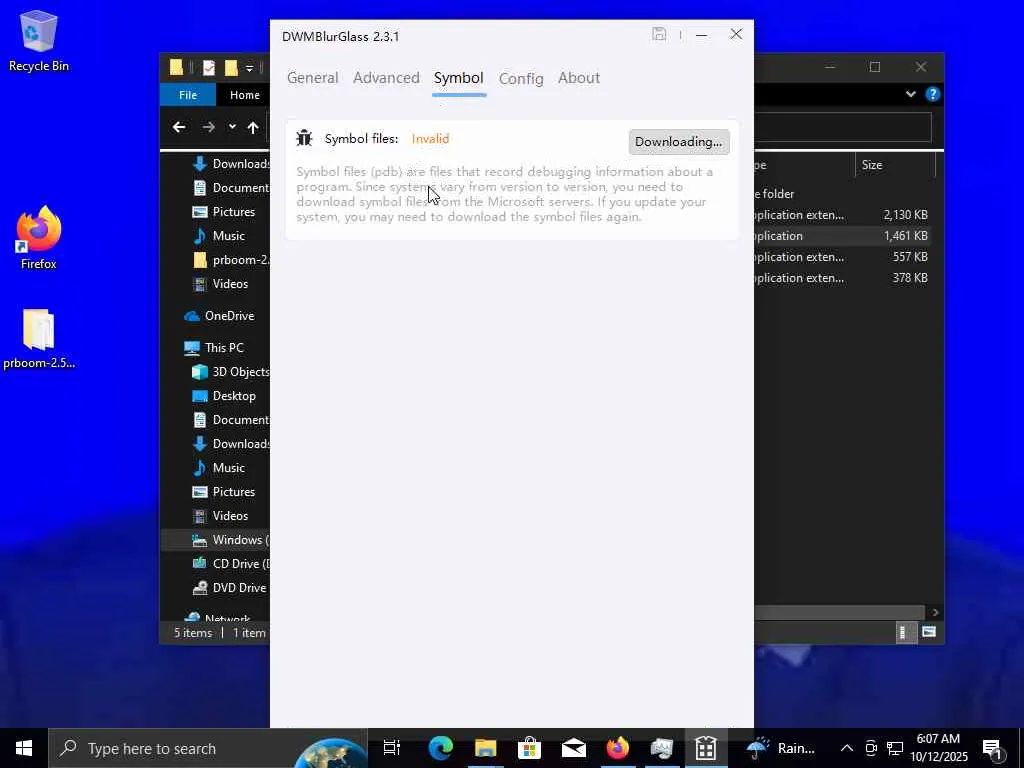Go up one folder level in Explorer

[253, 127]
